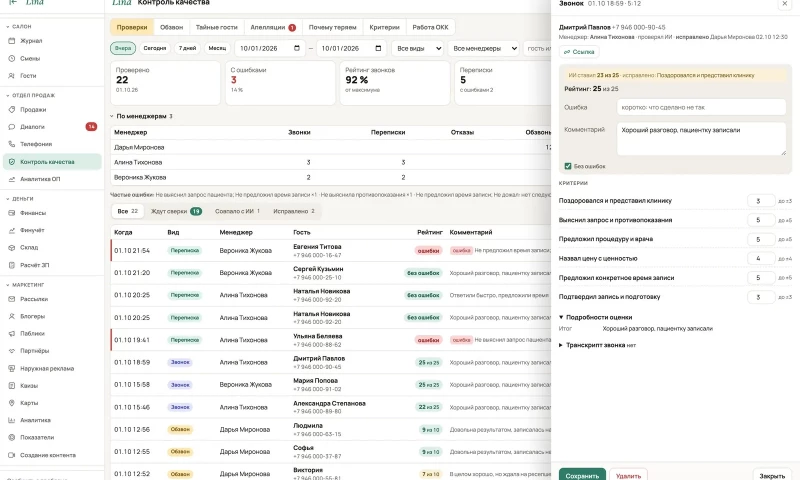Open Диалоги with 14 badge
Screen dimensions: 800x480
pyautogui.click(x=51, y=127)
